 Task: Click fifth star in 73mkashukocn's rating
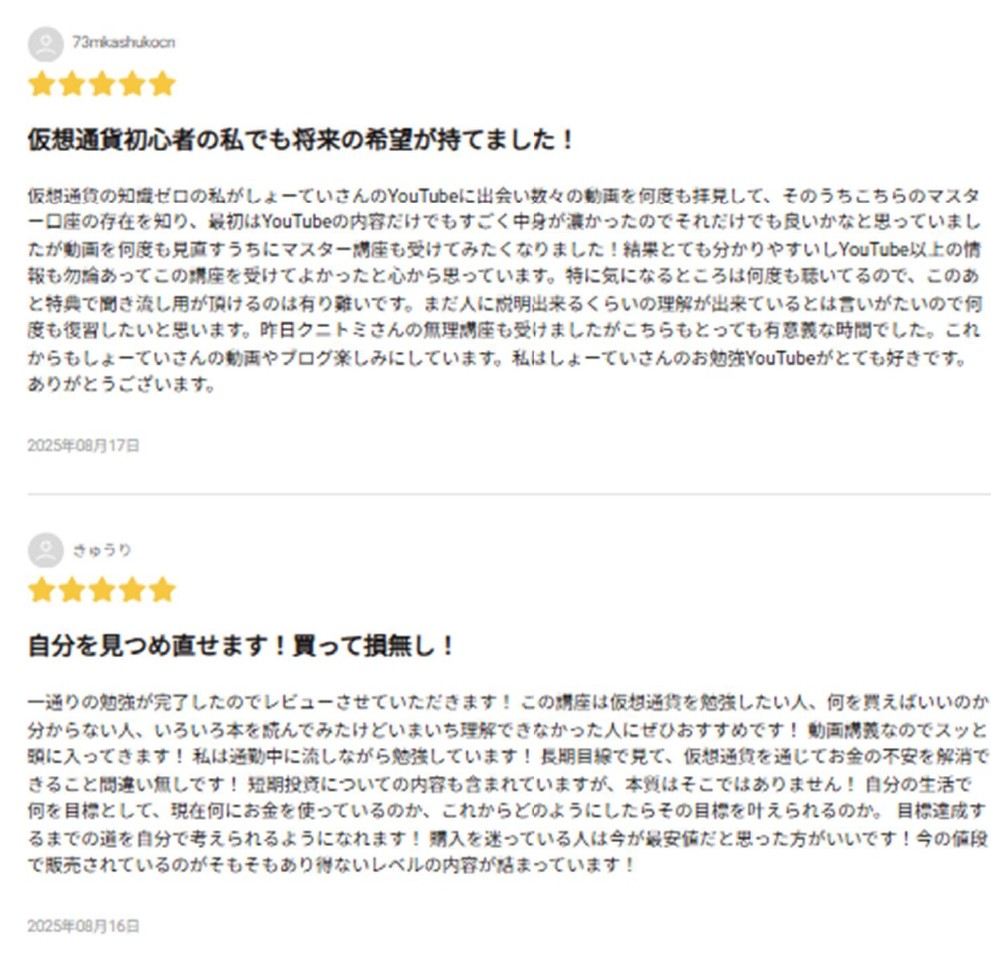tap(162, 84)
